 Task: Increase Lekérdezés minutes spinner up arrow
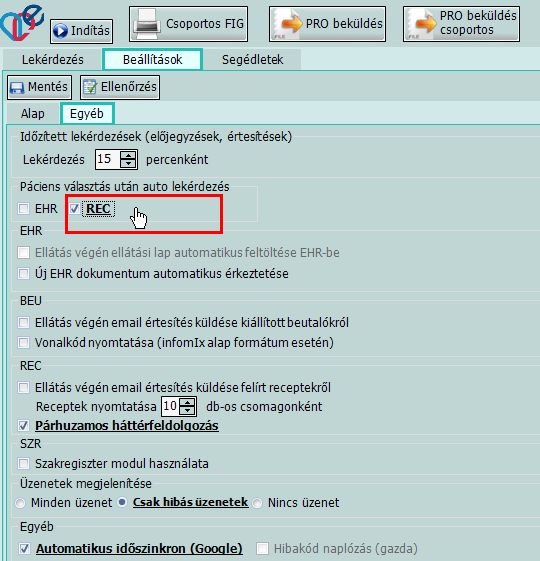pos(128,155)
